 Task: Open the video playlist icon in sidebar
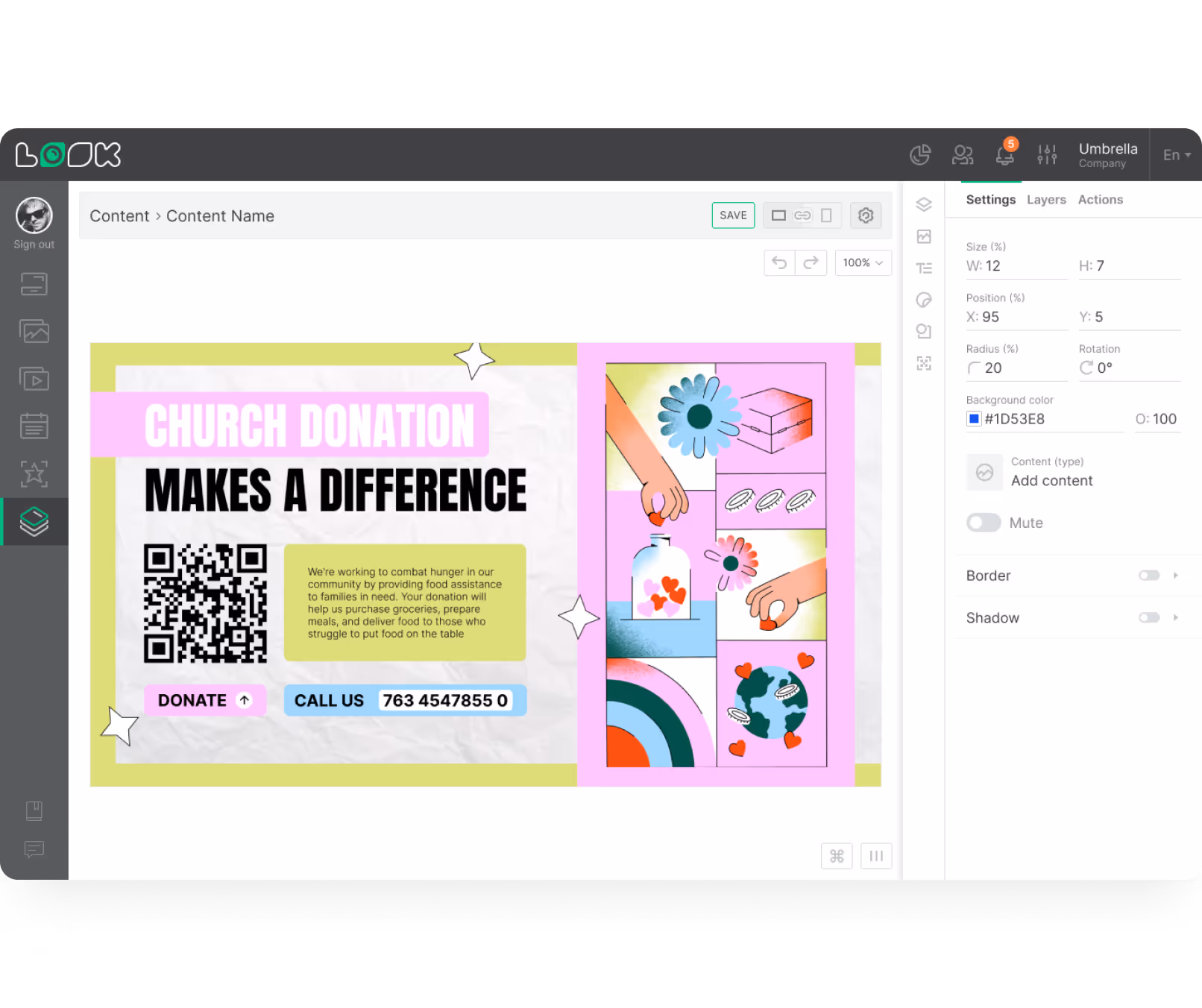pyautogui.click(x=34, y=379)
